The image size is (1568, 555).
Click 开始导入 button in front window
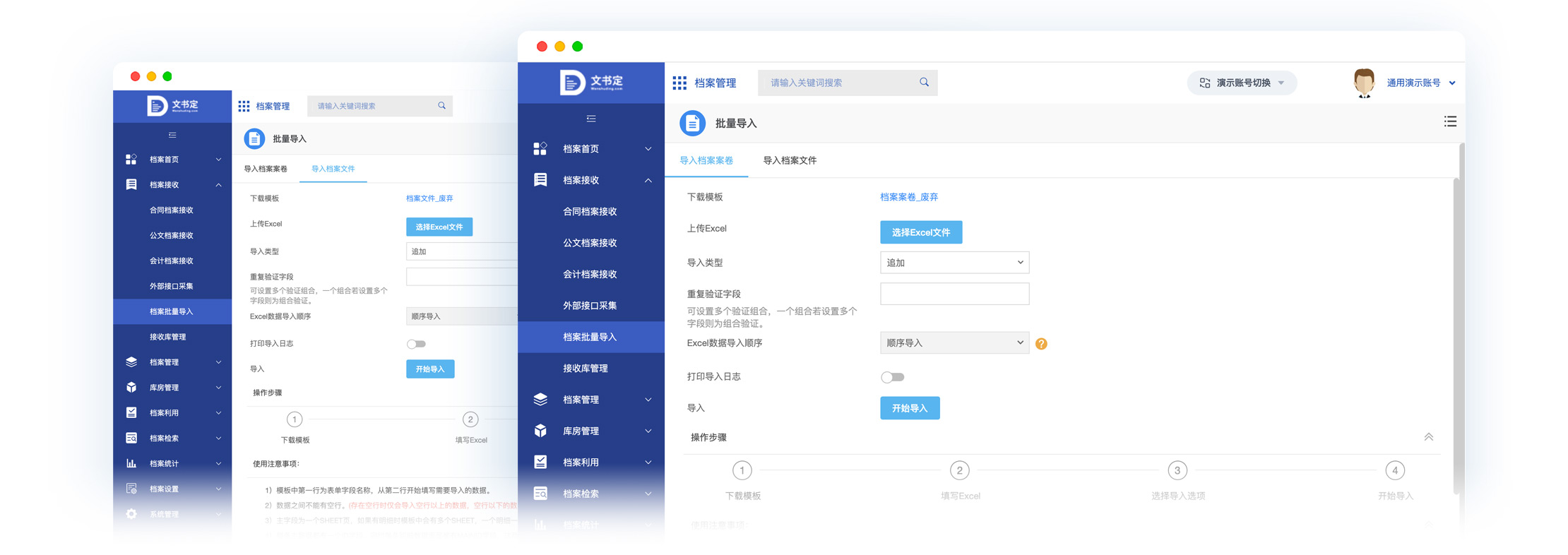coord(910,408)
